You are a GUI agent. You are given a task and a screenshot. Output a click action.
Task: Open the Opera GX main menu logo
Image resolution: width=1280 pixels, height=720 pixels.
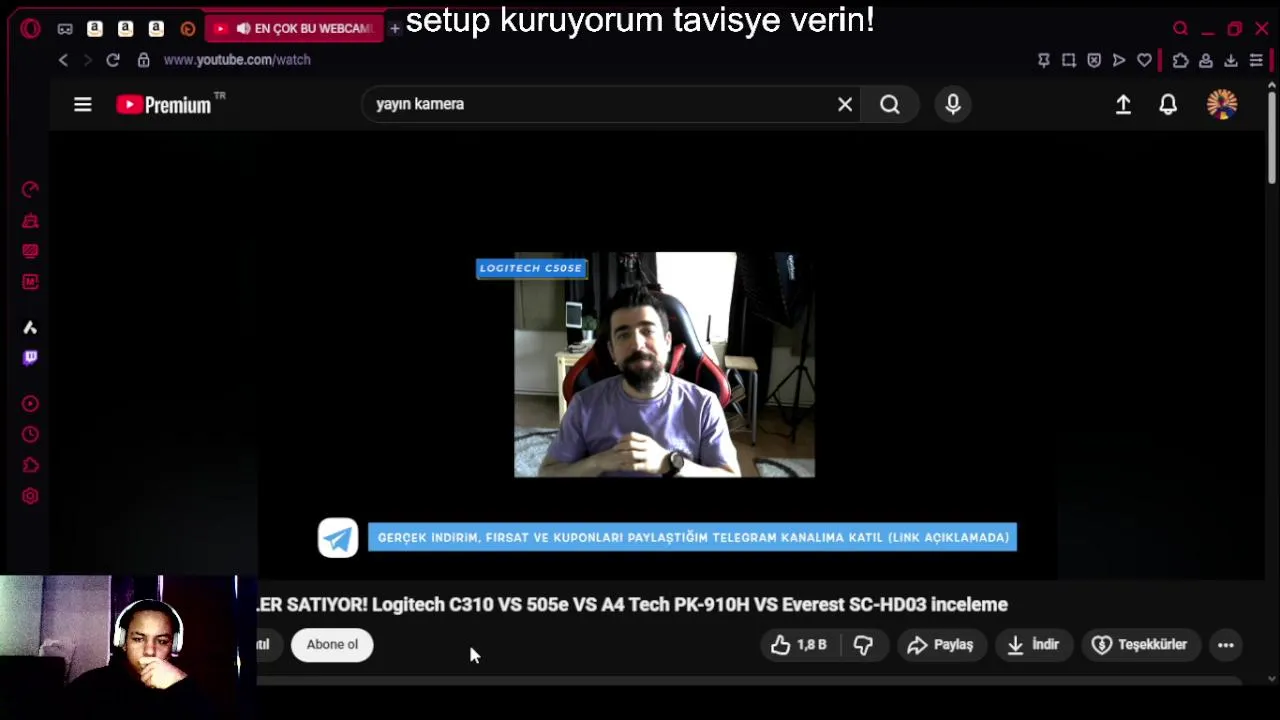pos(30,28)
